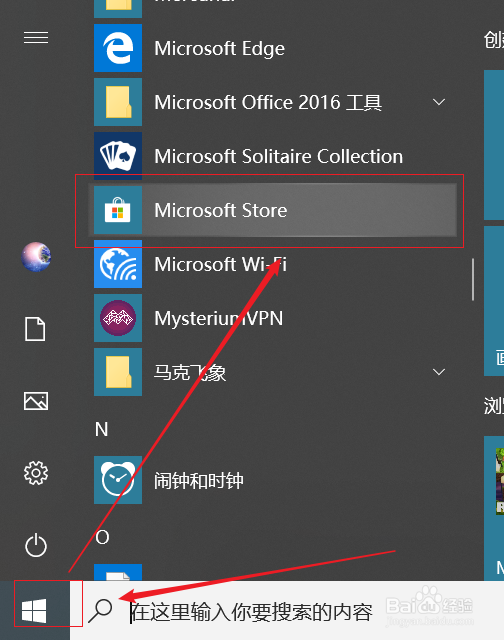Click the Microsoft Wi-Fi globe icon
The image size is (504, 640).
pyautogui.click(x=118, y=264)
